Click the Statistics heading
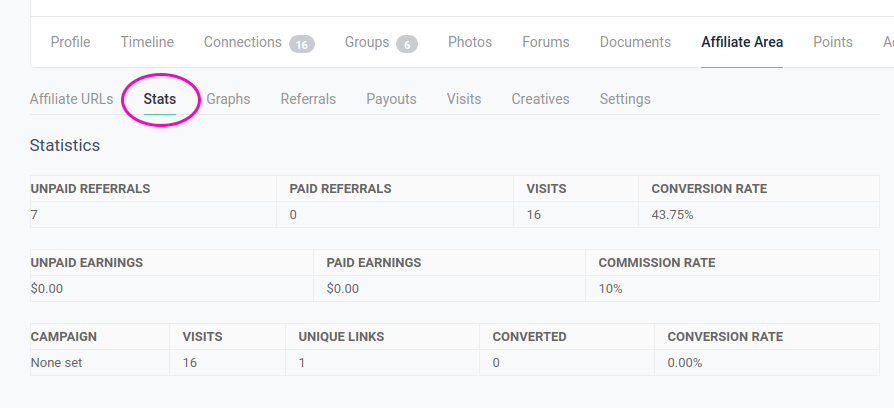This screenshot has height=408, width=894. pos(64,145)
